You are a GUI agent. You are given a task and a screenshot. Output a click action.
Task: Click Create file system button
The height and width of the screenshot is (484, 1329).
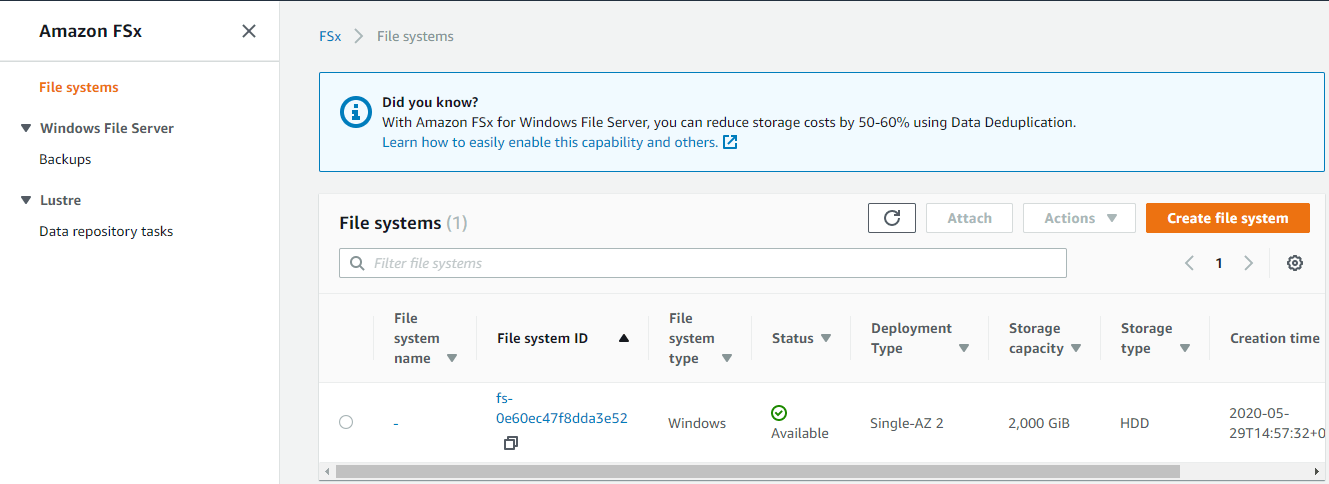tap(1228, 218)
